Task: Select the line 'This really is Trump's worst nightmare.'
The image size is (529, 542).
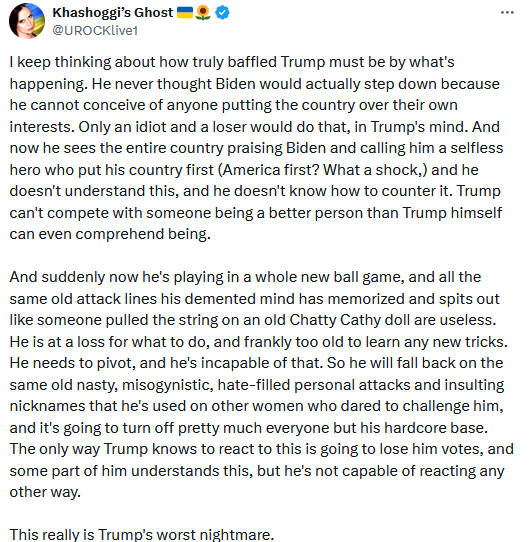Action: [142, 534]
